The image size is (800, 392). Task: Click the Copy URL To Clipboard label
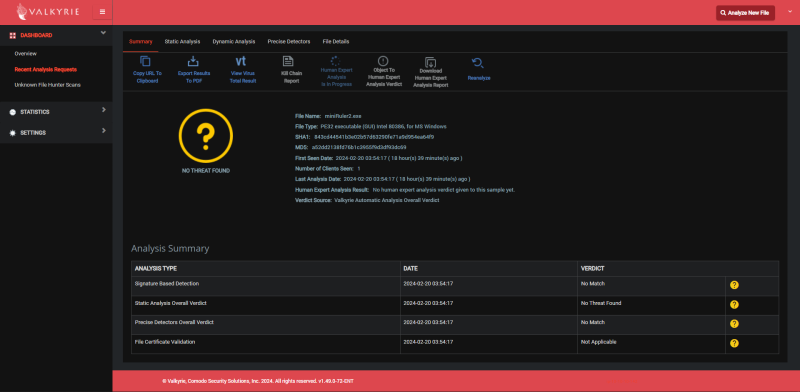[x=147, y=77]
